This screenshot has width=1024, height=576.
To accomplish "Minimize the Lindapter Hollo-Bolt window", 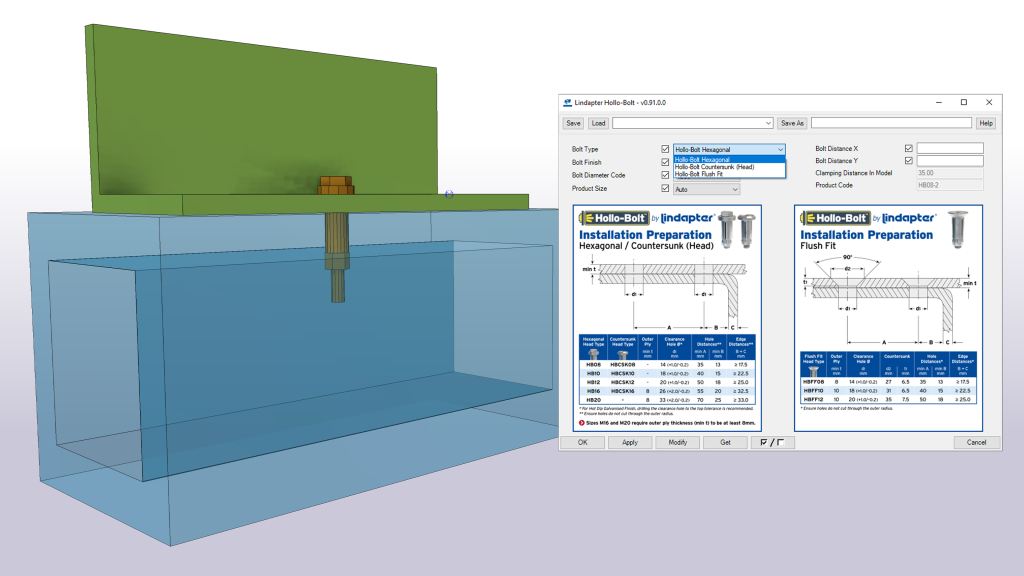I will click(938, 102).
